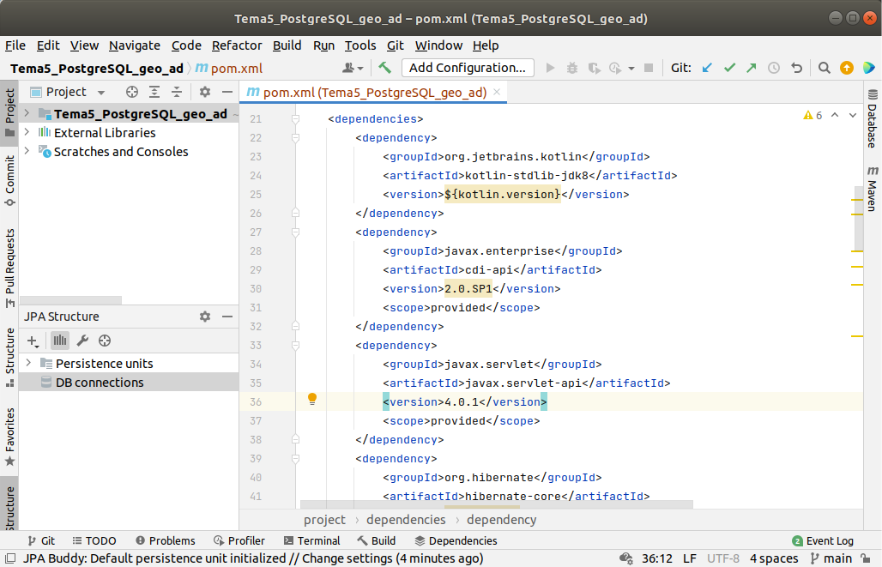Click Expand All in Project panel
This screenshot has width=882, height=567.
pyautogui.click(x=154, y=92)
